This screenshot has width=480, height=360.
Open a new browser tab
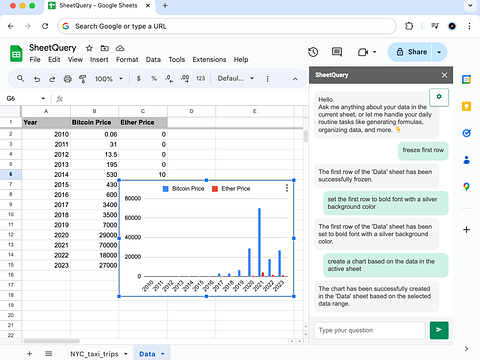click(x=165, y=6)
